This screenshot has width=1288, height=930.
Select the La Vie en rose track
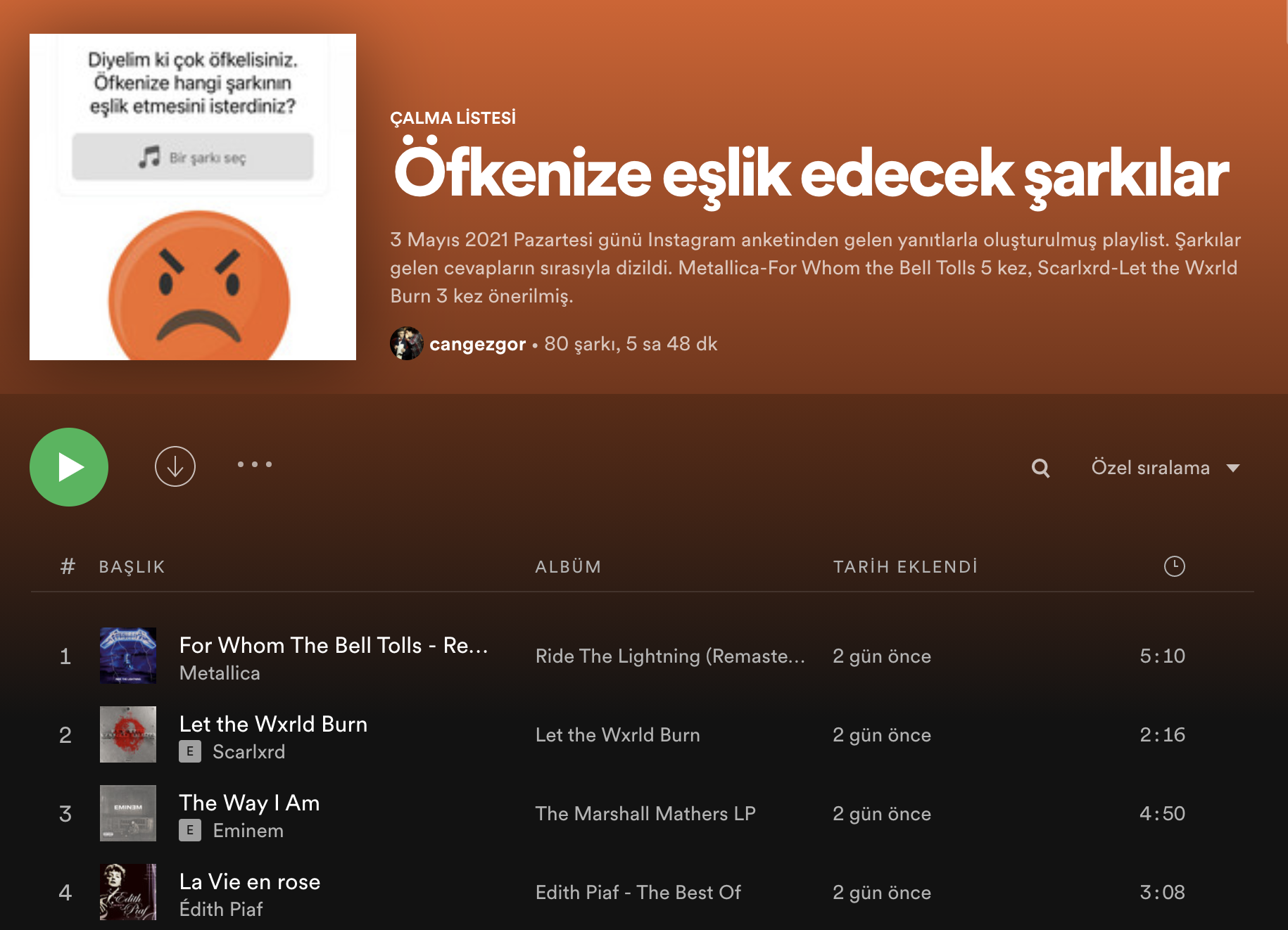pos(249,881)
